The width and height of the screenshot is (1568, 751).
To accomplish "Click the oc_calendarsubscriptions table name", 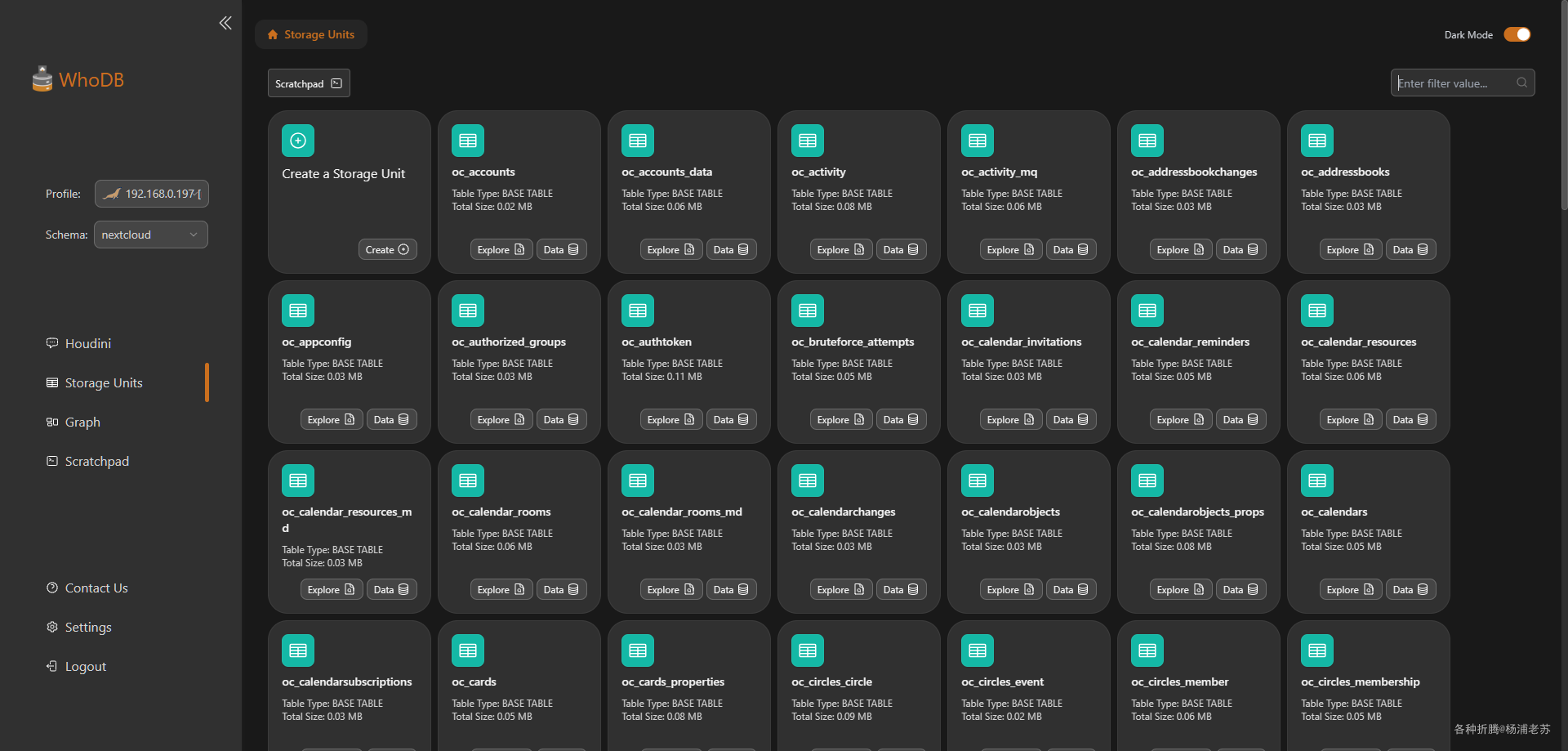I will [x=347, y=682].
